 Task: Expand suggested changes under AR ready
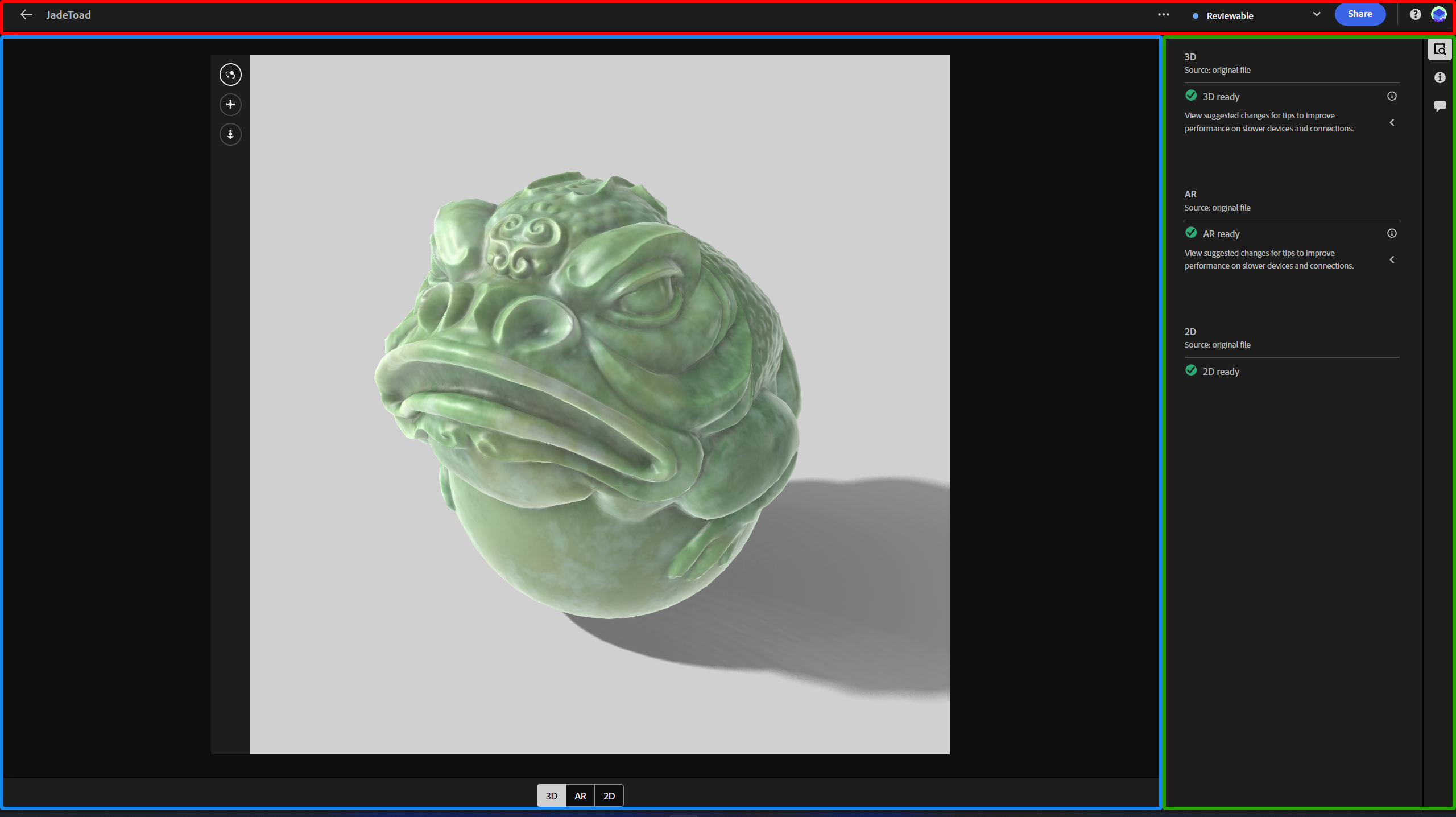tap(1392, 259)
